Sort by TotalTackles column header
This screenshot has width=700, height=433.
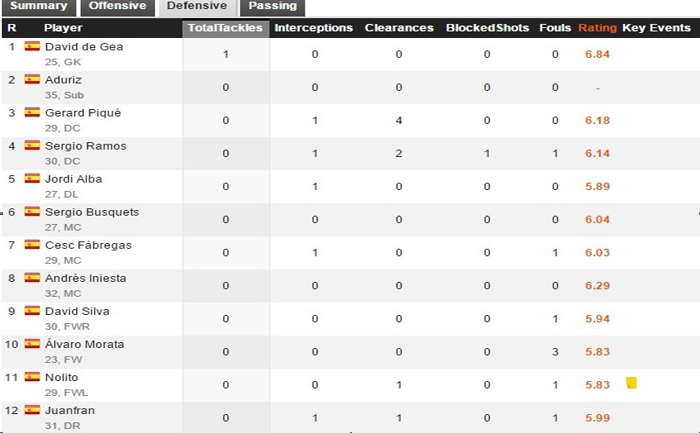[x=225, y=28]
